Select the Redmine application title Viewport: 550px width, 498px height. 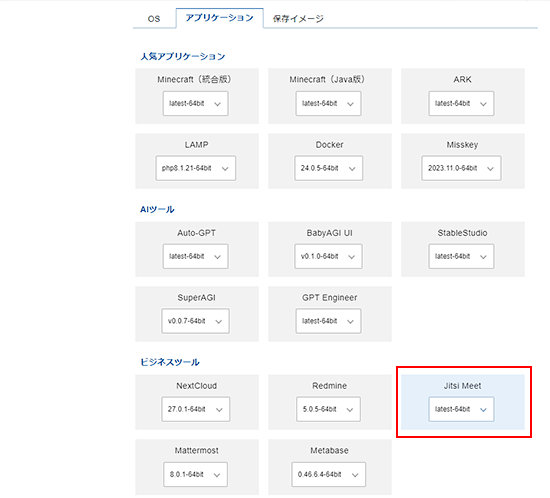pyautogui.click(x=329, y=386)
